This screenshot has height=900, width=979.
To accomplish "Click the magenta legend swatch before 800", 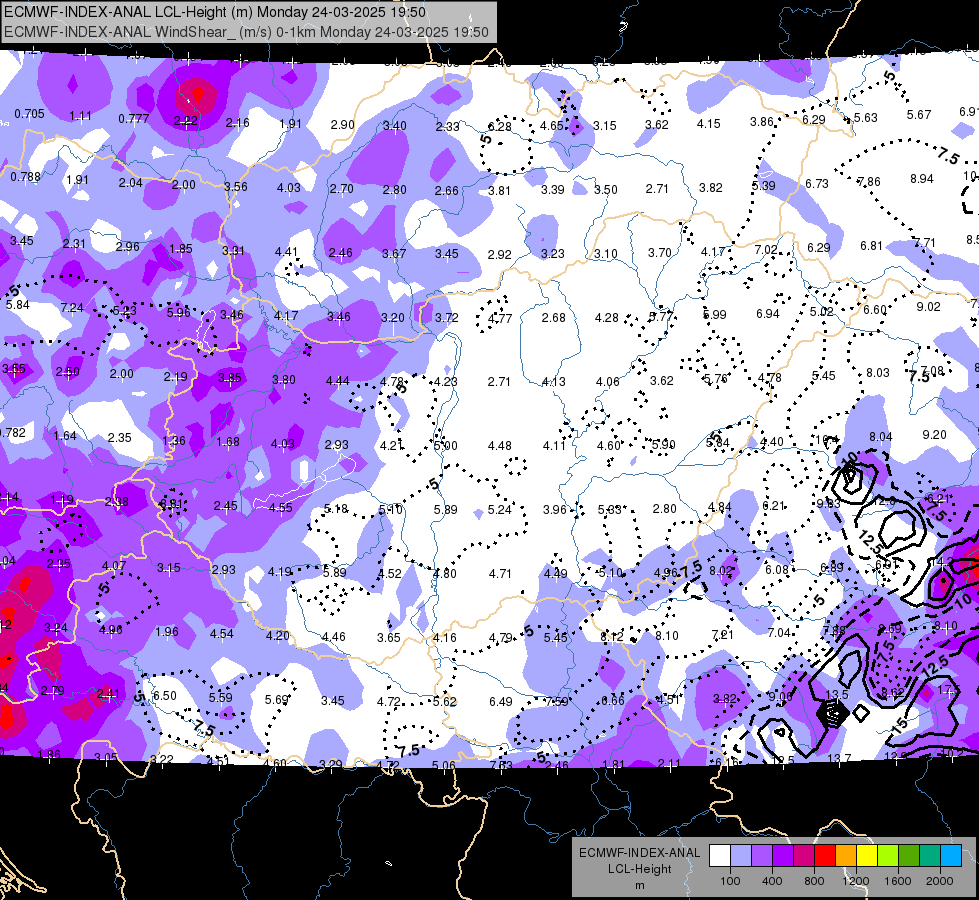I will pyautogui.click(x=804, y=856).
